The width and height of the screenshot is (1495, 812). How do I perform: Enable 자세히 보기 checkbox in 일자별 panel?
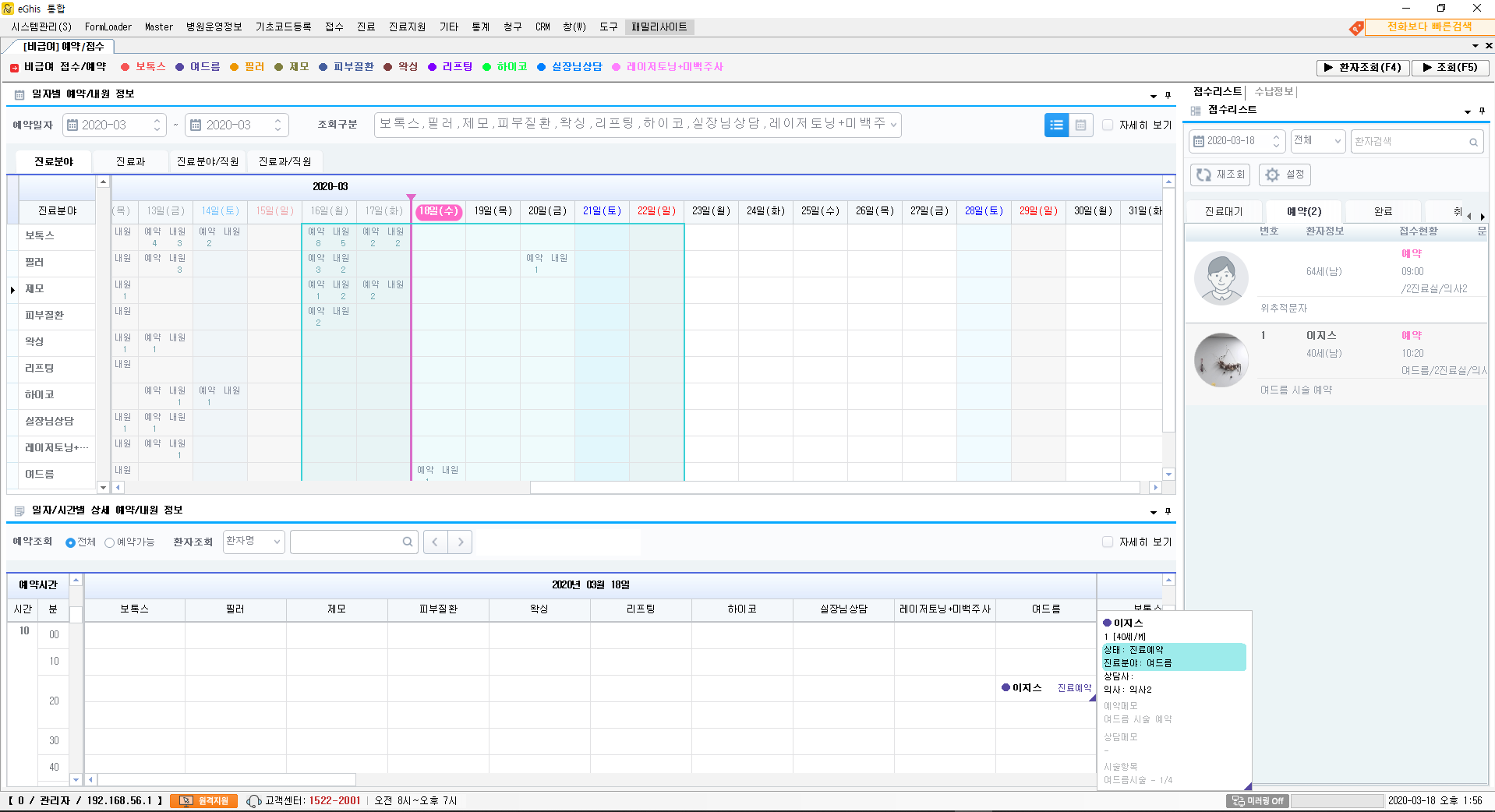[1108, 125]
